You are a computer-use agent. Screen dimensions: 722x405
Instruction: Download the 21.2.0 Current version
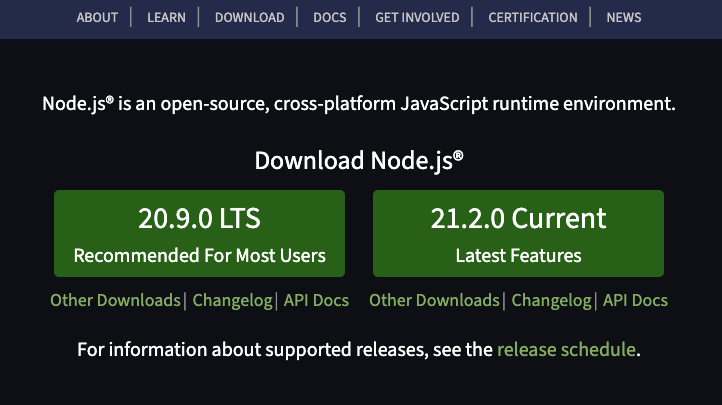518,233
